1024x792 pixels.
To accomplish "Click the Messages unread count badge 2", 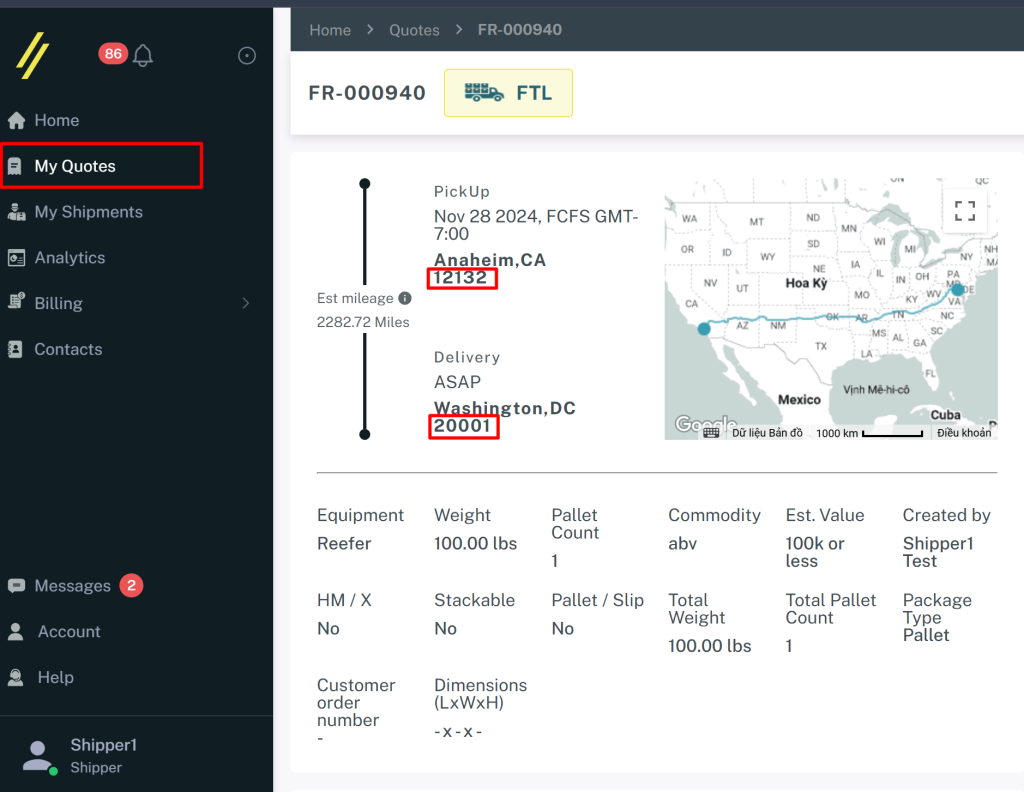I will coord(131,586).
